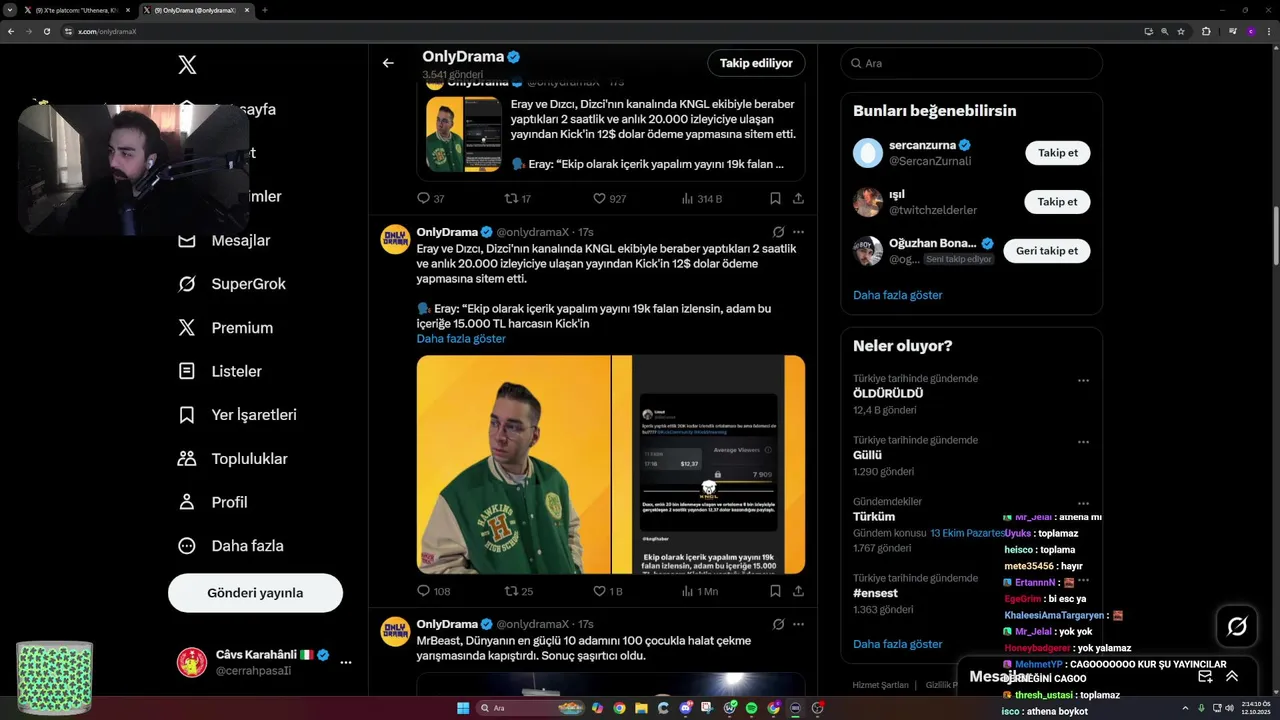Open the floating Grok button

1237,627
